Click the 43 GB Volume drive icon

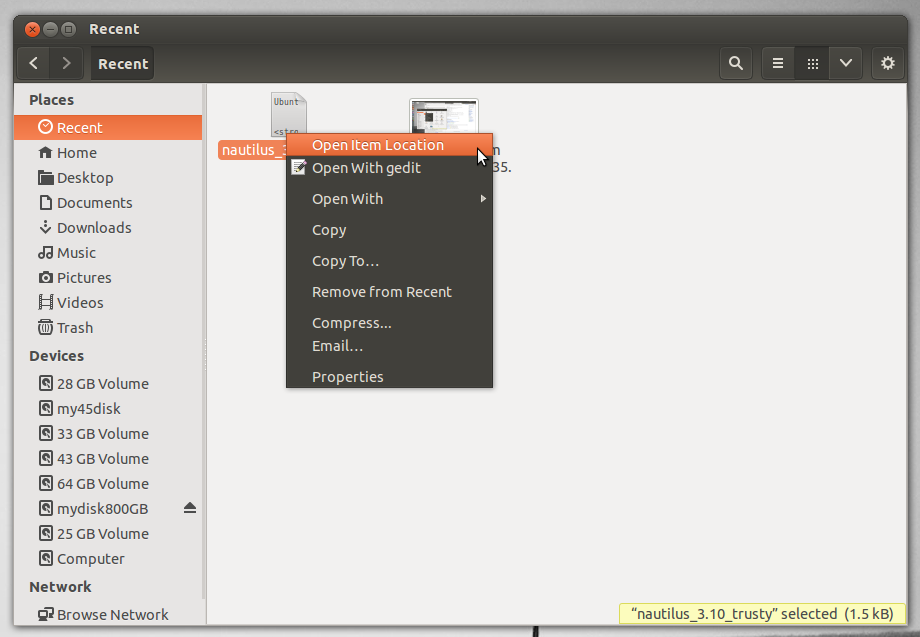coord(46,458)
